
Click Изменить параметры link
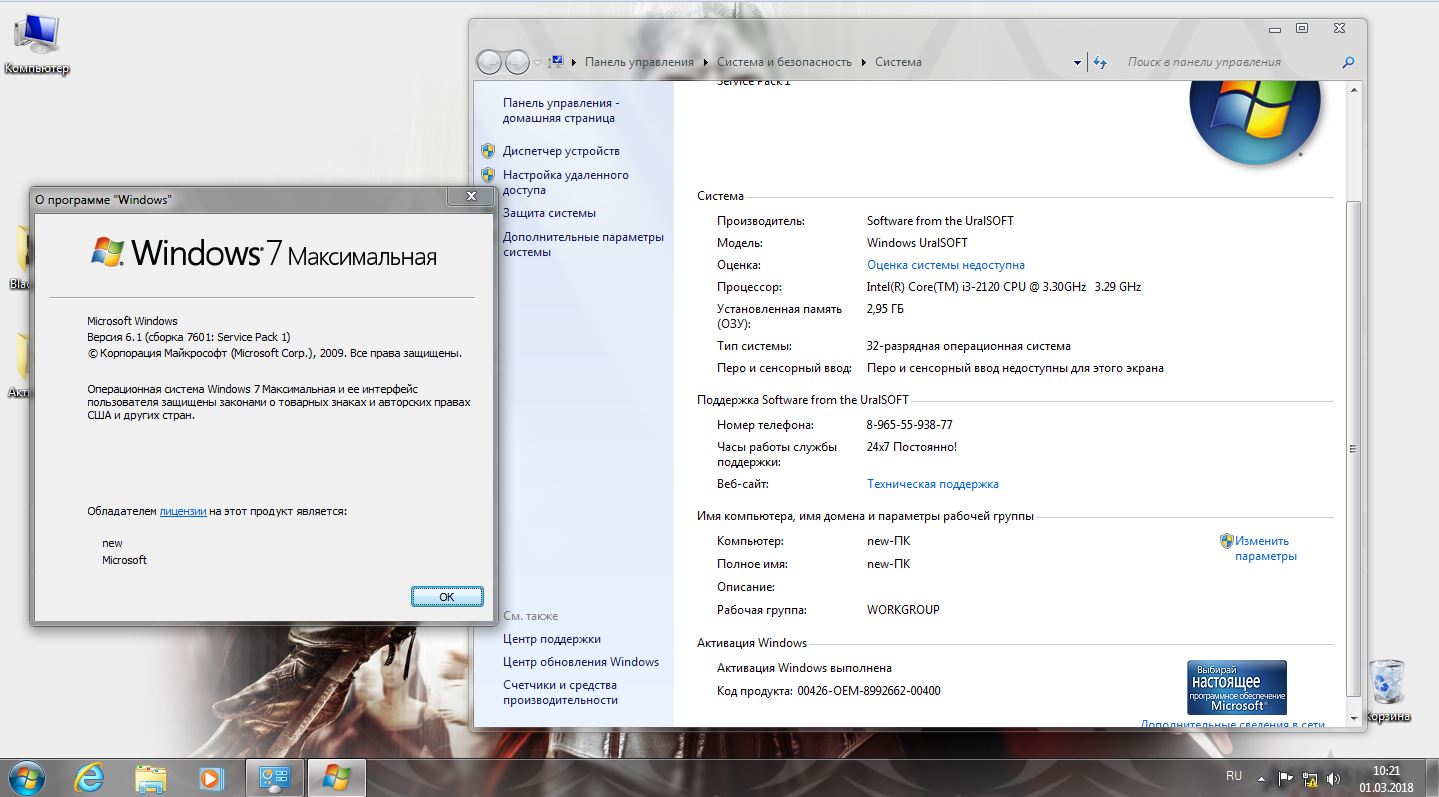1265,548
